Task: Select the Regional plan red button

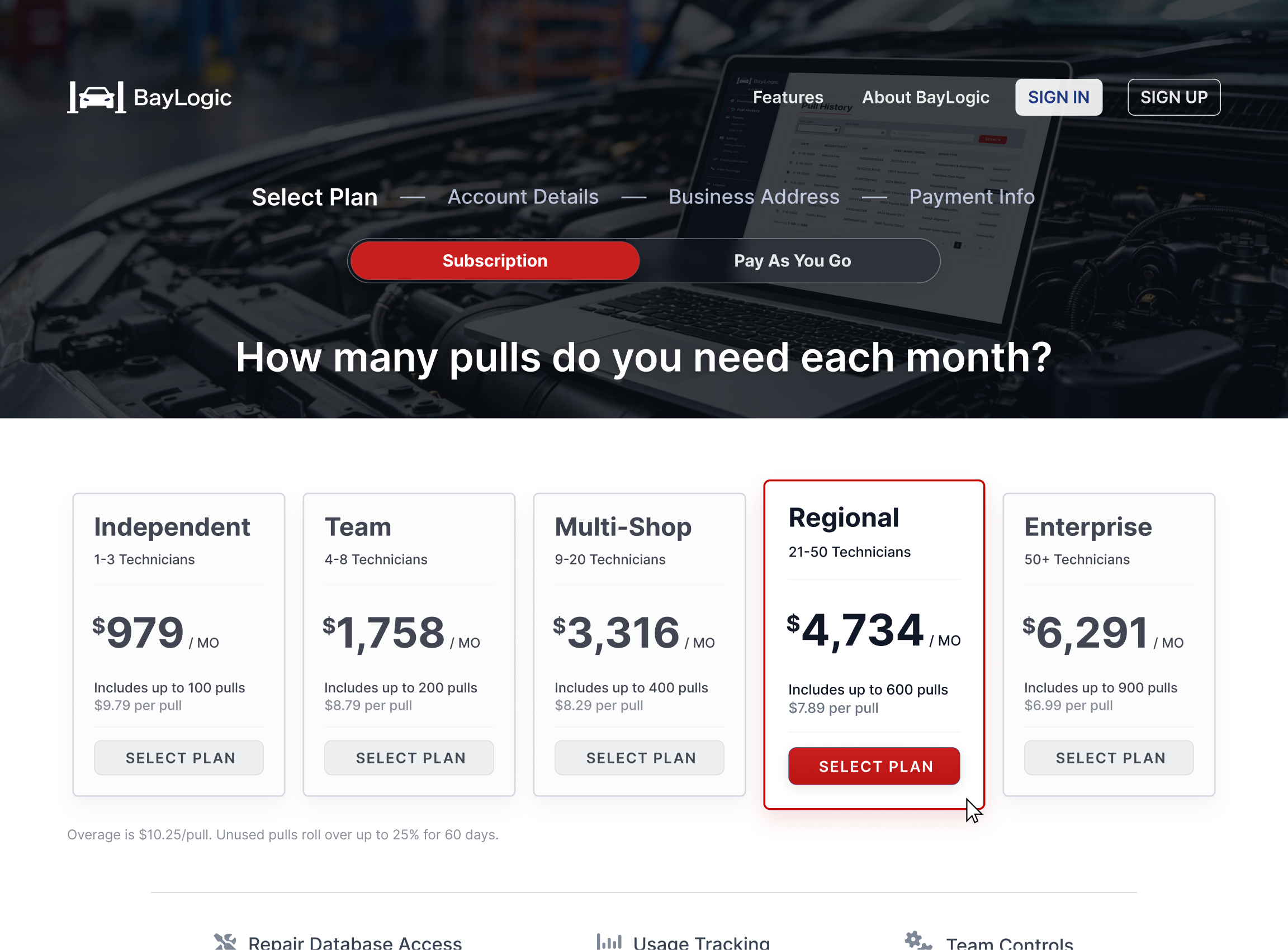Action: click(x=874, y=766)
